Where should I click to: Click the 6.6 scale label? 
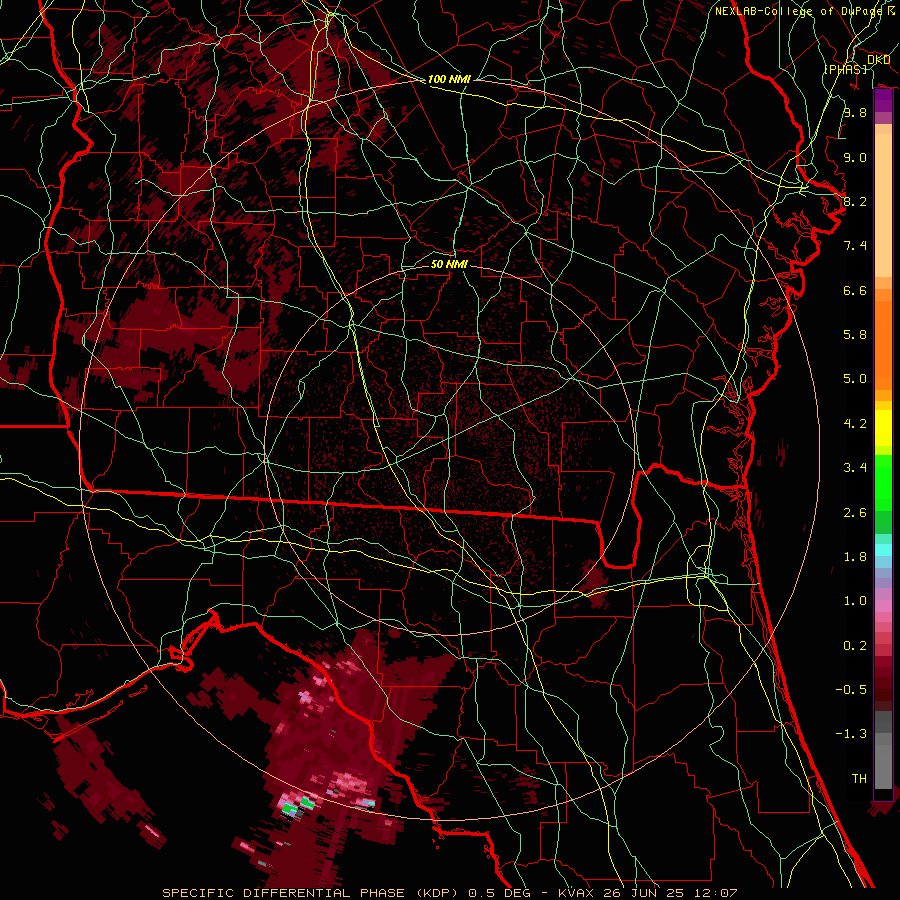tap(855, 290)
